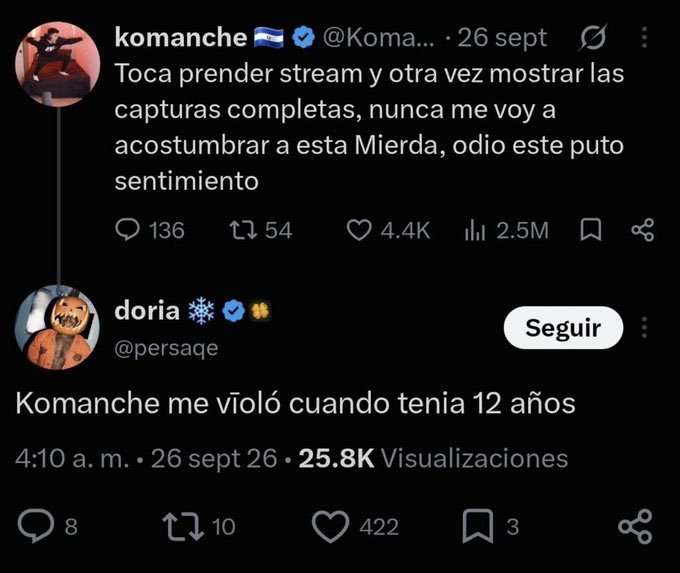Screen dimensions: 680x573
Task: Like doria's tweet with 422 likes
Action: pyautogui.click(x=355, y=526)
